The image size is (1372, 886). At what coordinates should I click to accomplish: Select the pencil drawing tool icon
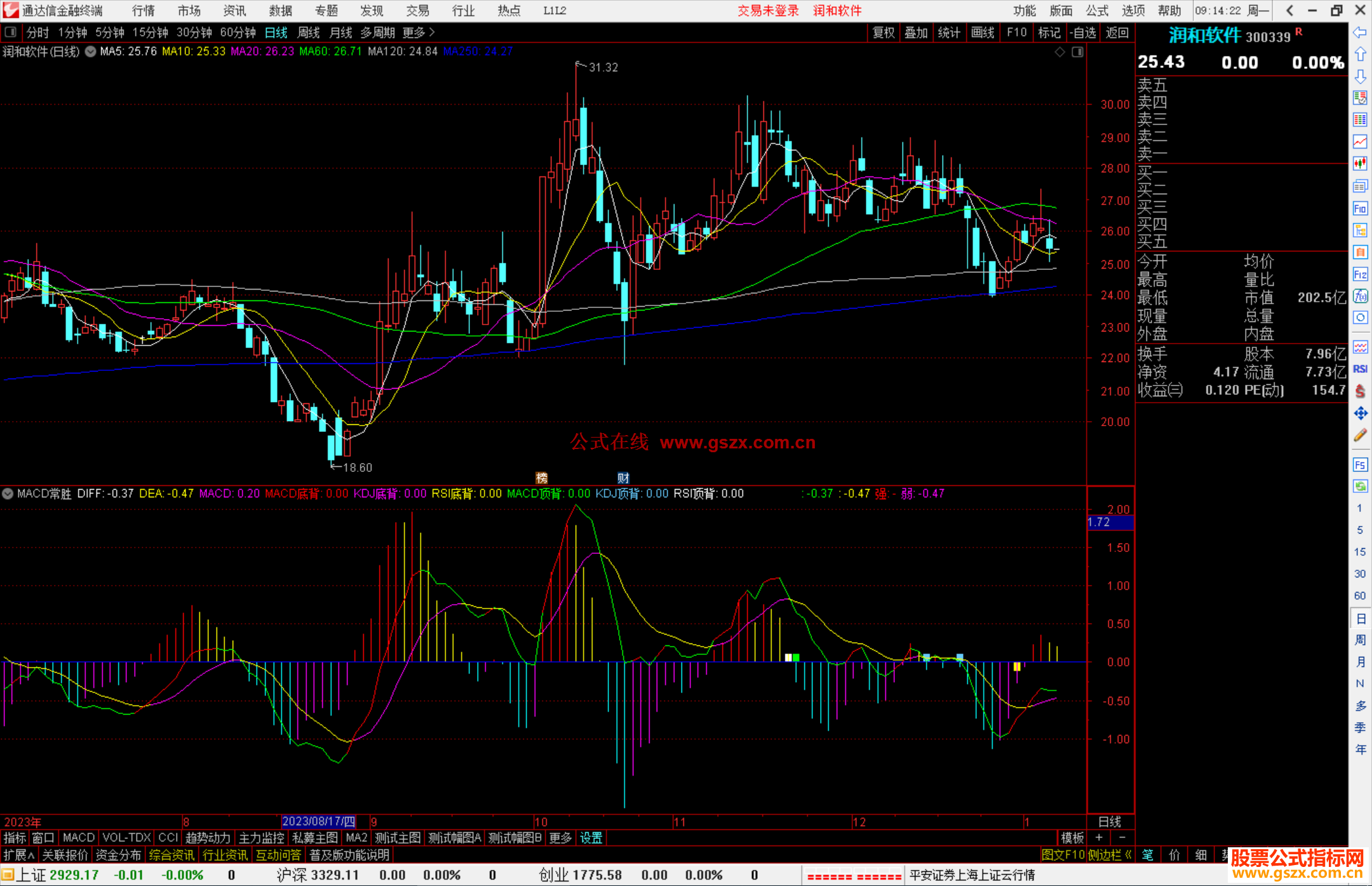[x=1360, y=436]
